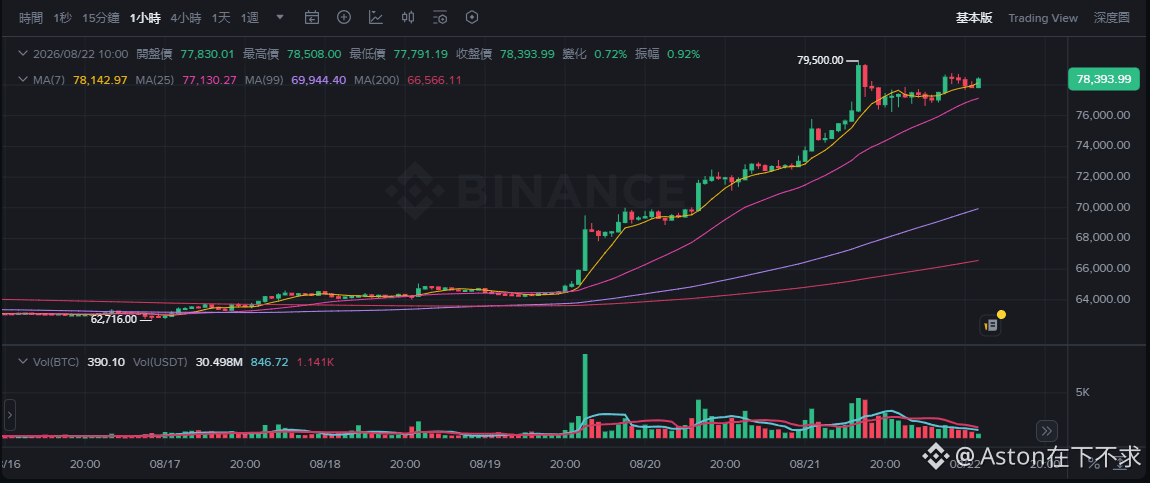Click the pink MA value 77,130.27
The image size is (1150, 483).
(x=208, y=79)
